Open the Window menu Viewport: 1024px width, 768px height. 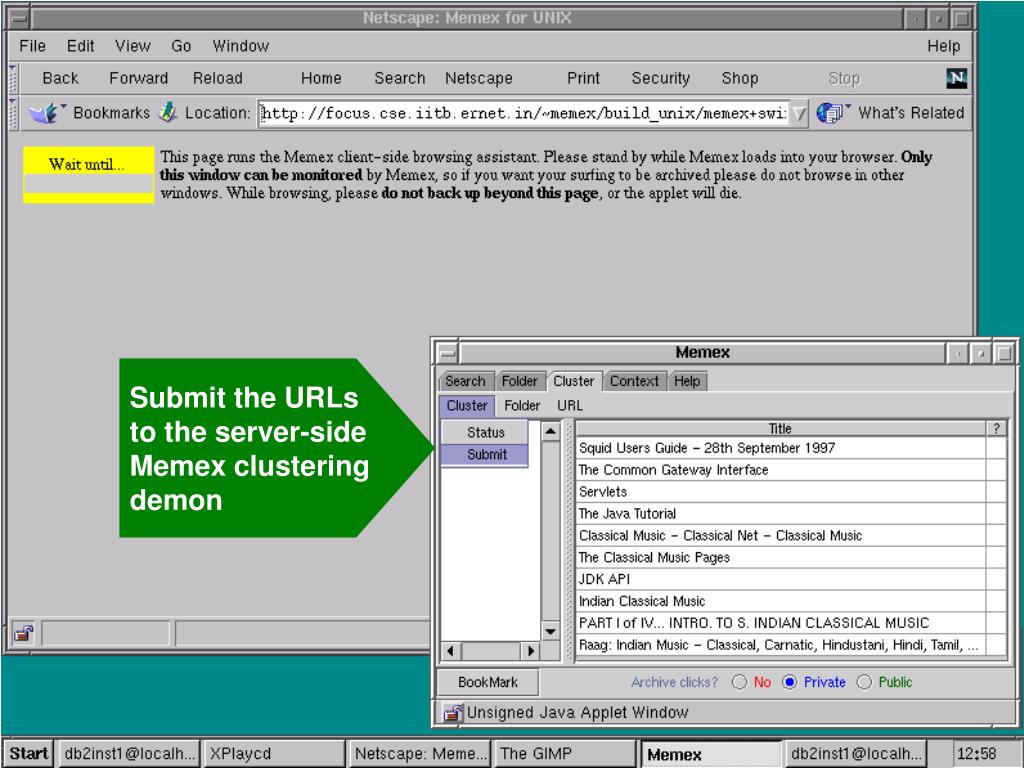(240, 46)
